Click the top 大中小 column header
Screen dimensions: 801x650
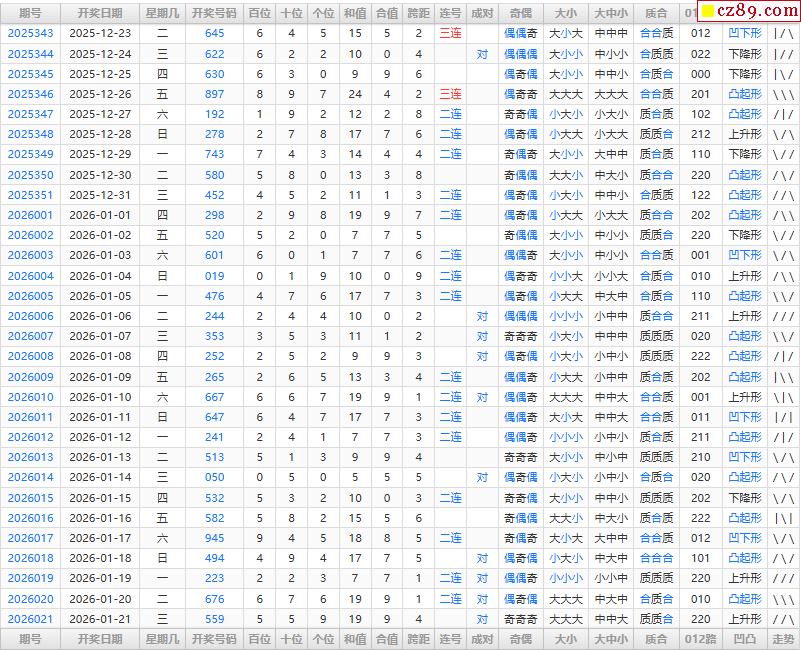611,13
